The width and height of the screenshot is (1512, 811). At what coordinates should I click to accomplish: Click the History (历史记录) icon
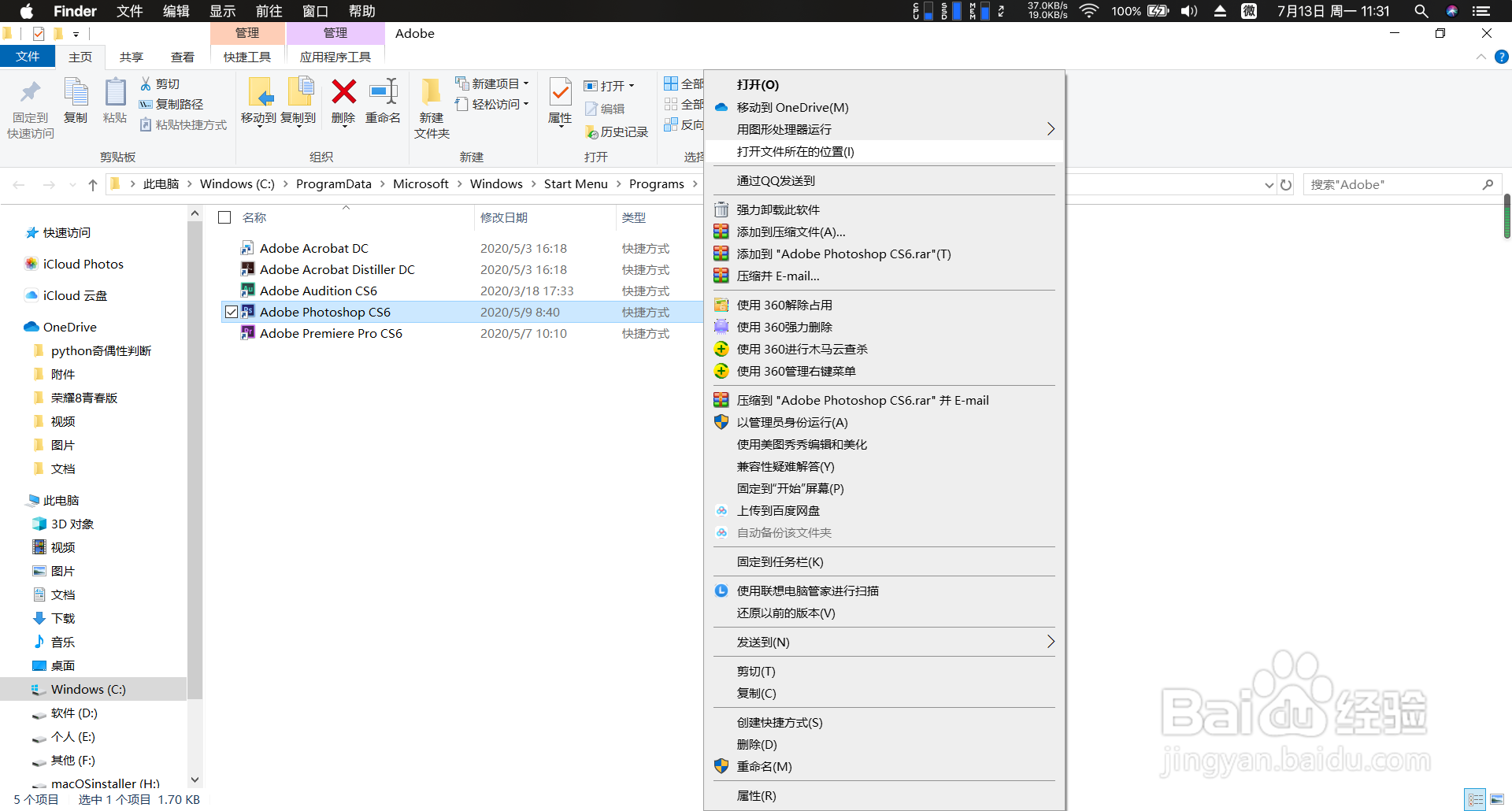click(591, 132)
